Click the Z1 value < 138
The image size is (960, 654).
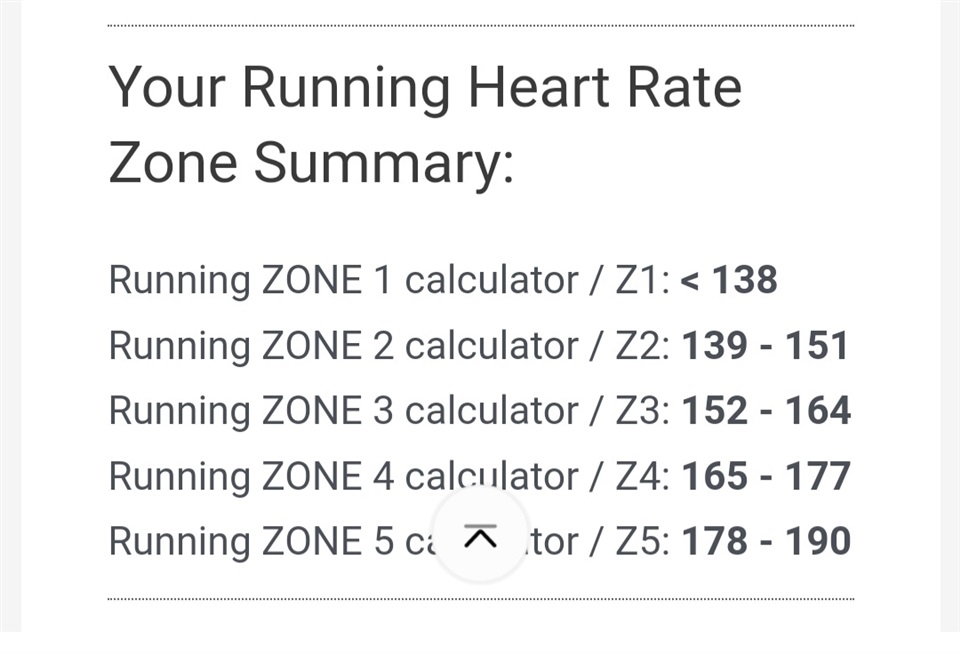click(x=729, y=280)
